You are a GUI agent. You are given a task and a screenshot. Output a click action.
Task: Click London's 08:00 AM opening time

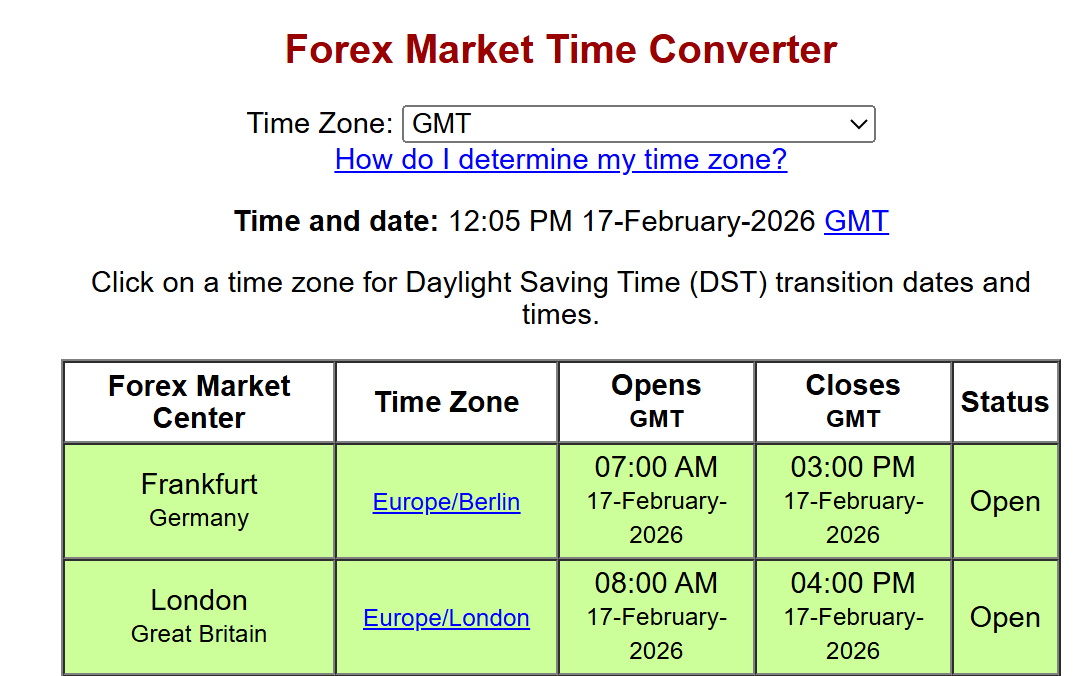(656, 583)
